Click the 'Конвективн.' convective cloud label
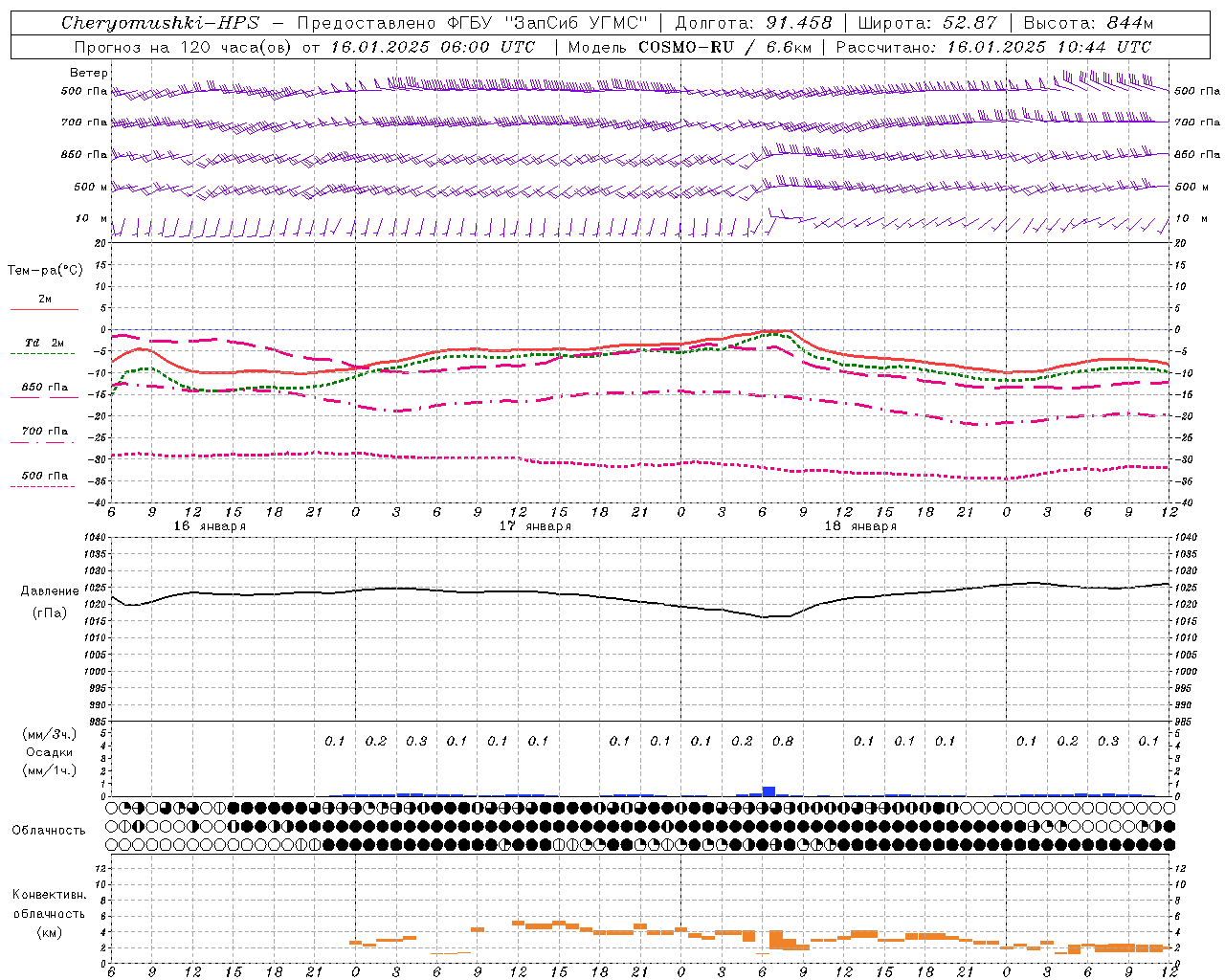 50,895
